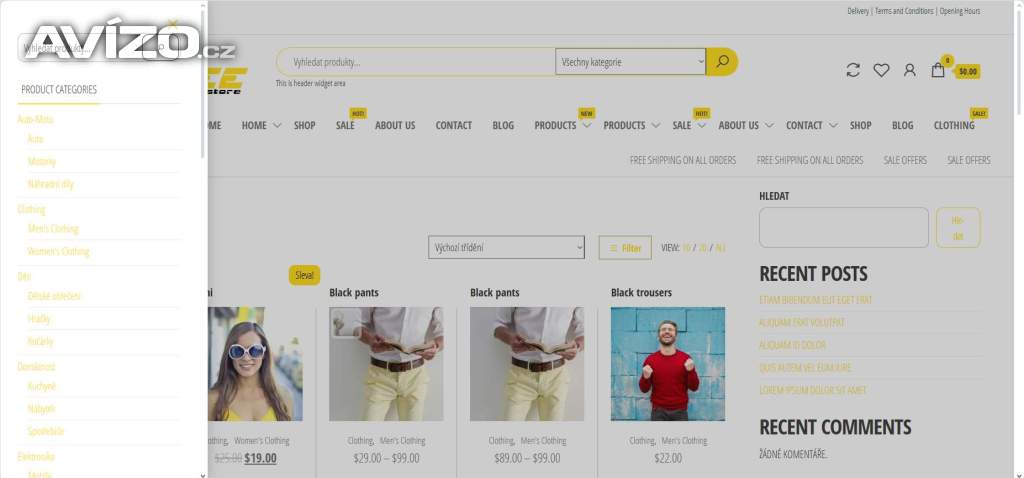Screen dimensions: 1024x478
Task: Select Women's Clothing in the sidebar
Action: pyautogui.click(x=59, y=251)
